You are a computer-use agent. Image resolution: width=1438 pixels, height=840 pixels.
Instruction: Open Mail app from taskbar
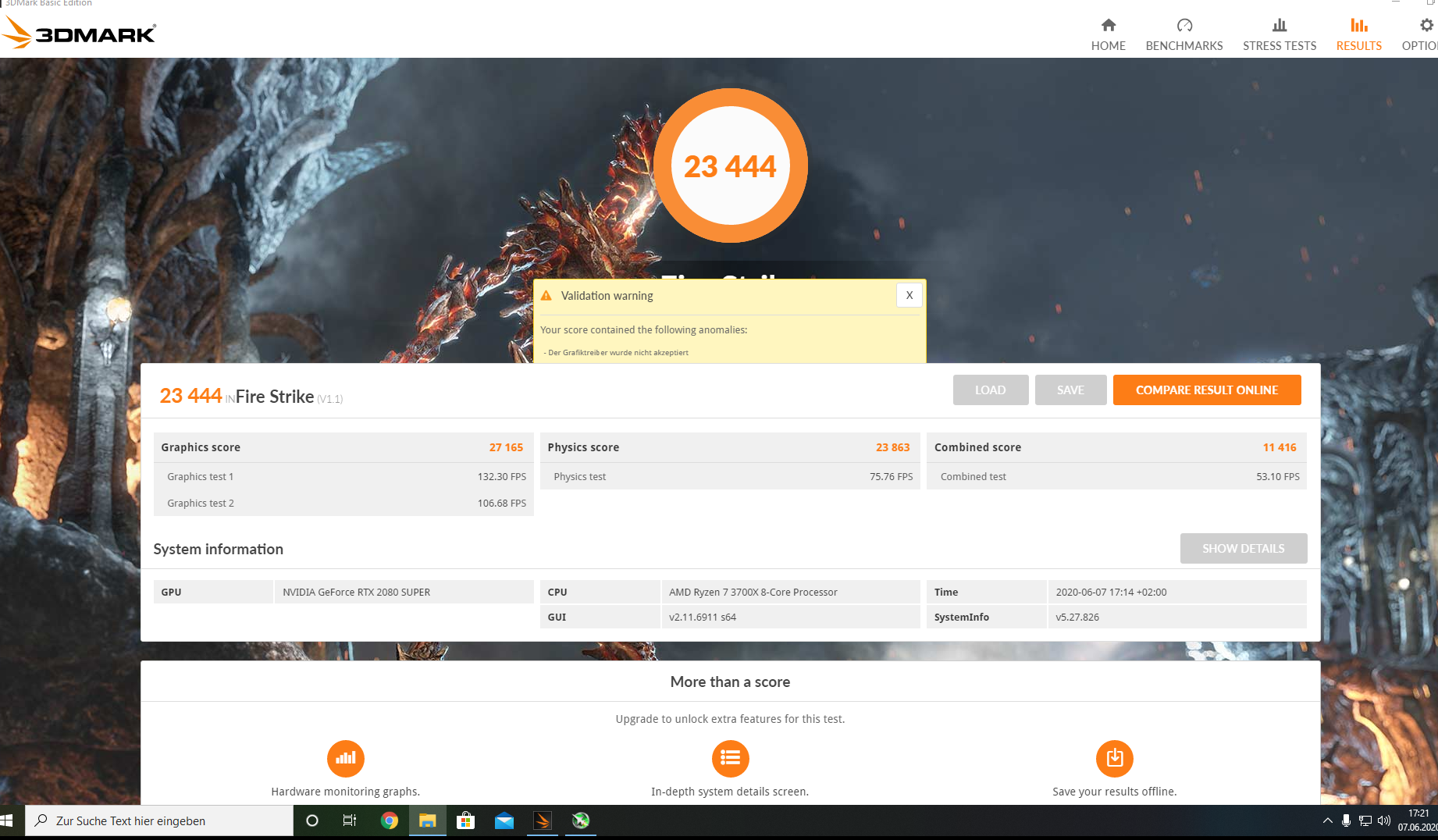pos(504,820)
